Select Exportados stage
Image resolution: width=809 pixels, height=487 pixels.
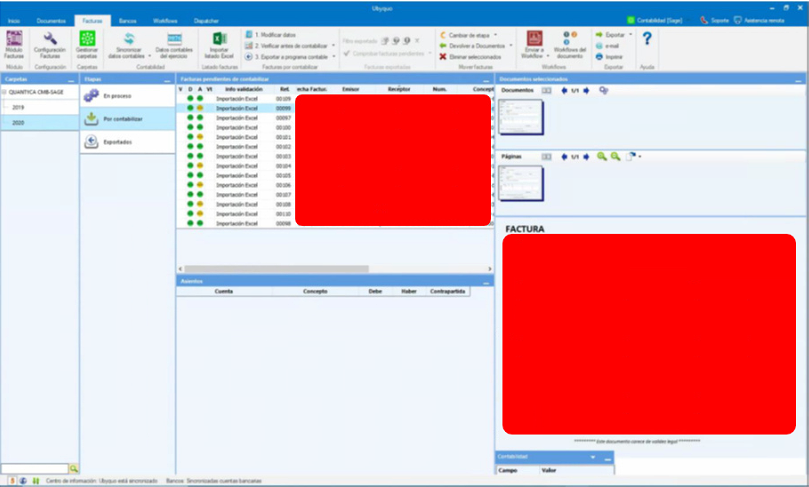127,142
